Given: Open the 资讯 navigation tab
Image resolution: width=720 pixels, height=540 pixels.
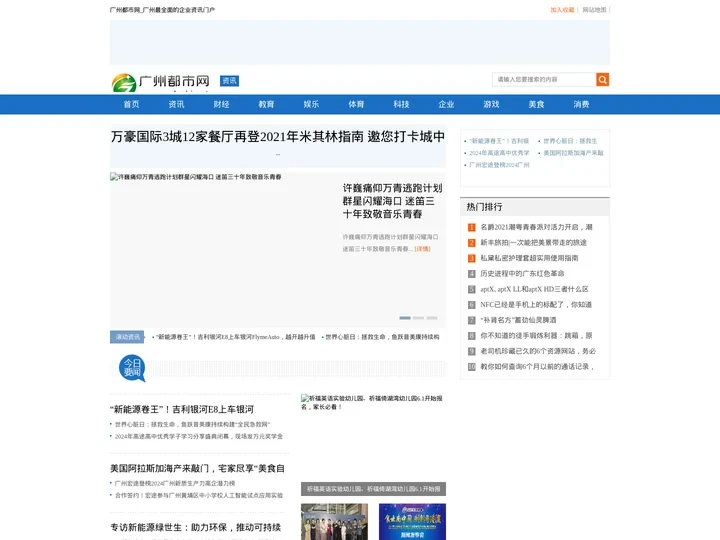Looking at the screenshot, I should (x=176, y=104).
